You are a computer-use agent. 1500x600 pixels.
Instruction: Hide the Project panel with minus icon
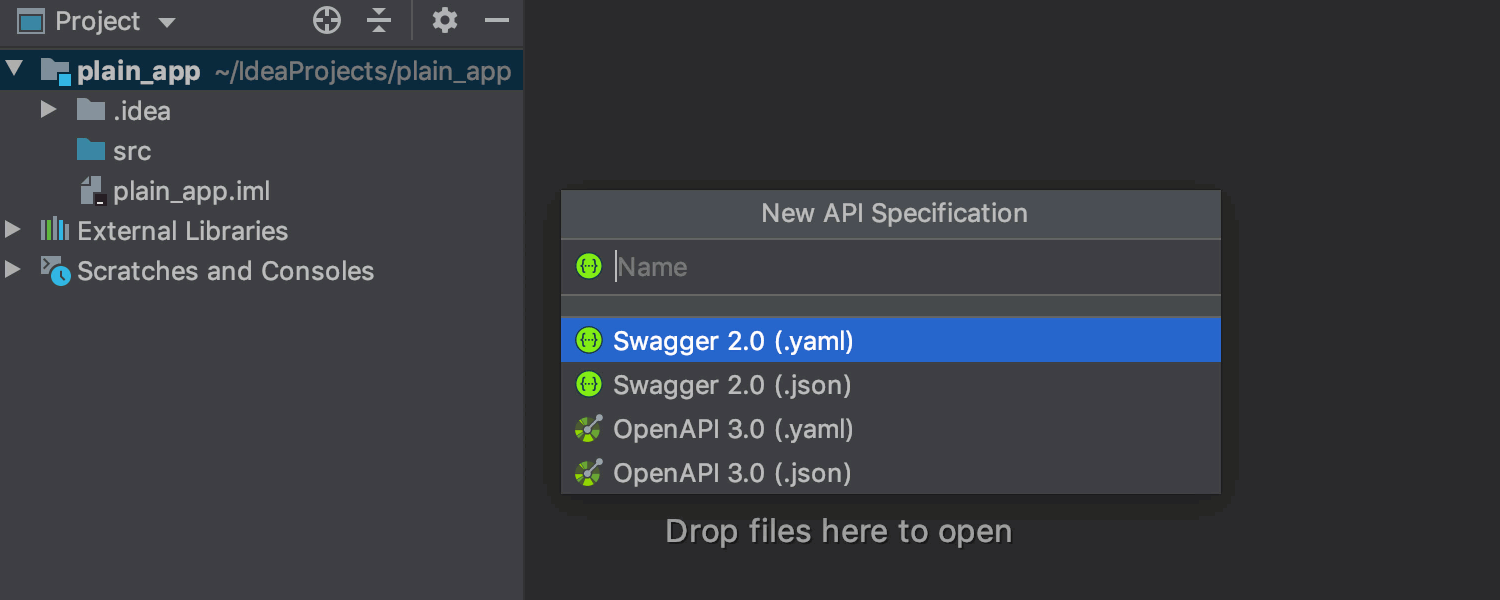(497, 20)
